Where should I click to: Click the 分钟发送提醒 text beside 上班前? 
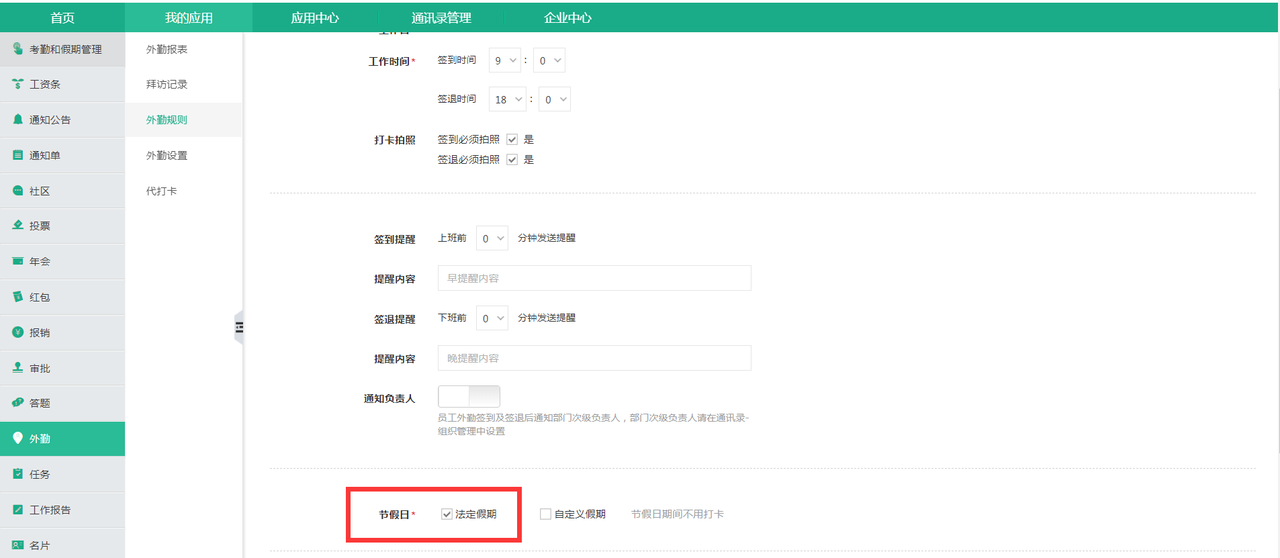pyautogui.click(x=547, y=238)
